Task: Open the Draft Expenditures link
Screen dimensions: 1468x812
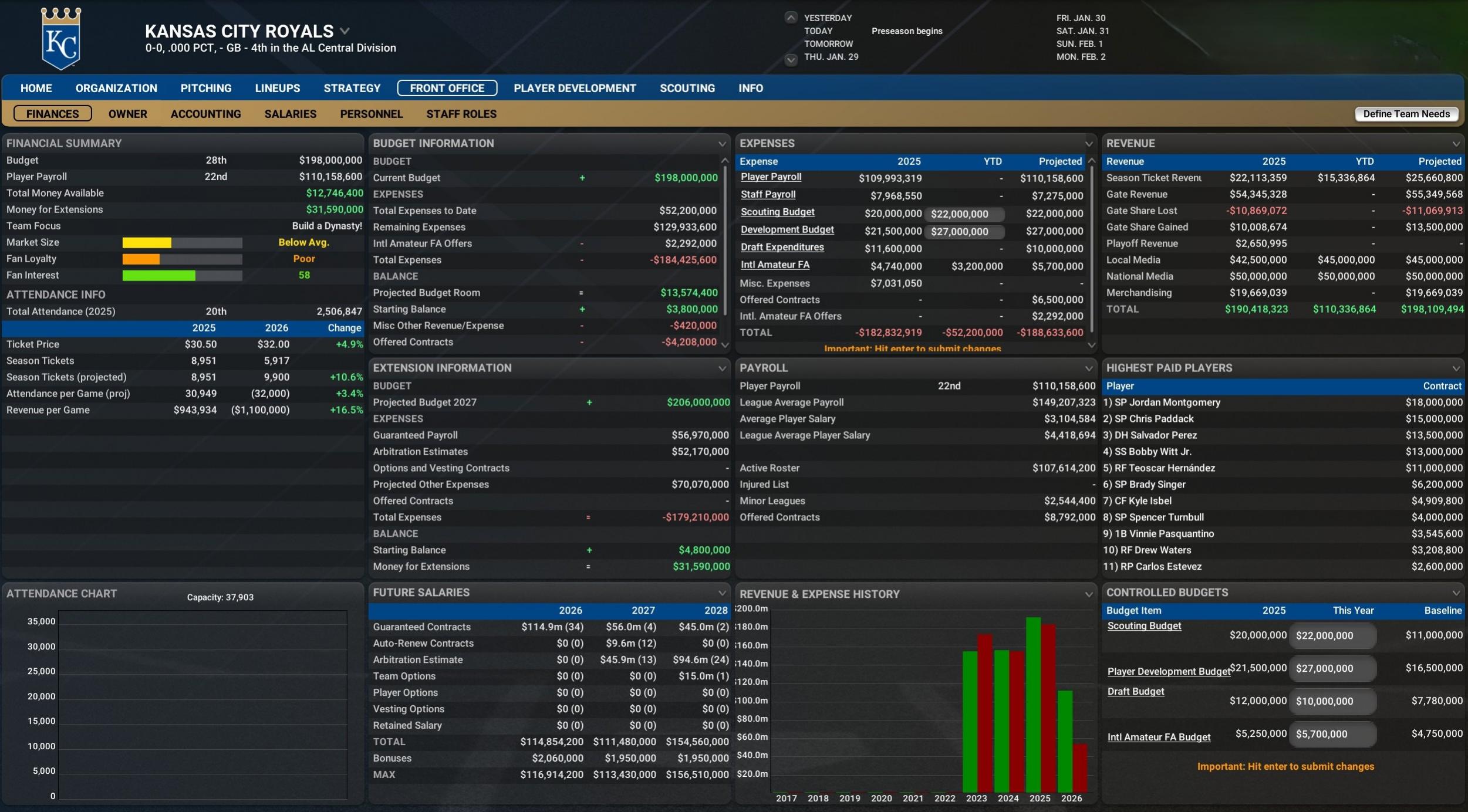Action: [782, 248]
